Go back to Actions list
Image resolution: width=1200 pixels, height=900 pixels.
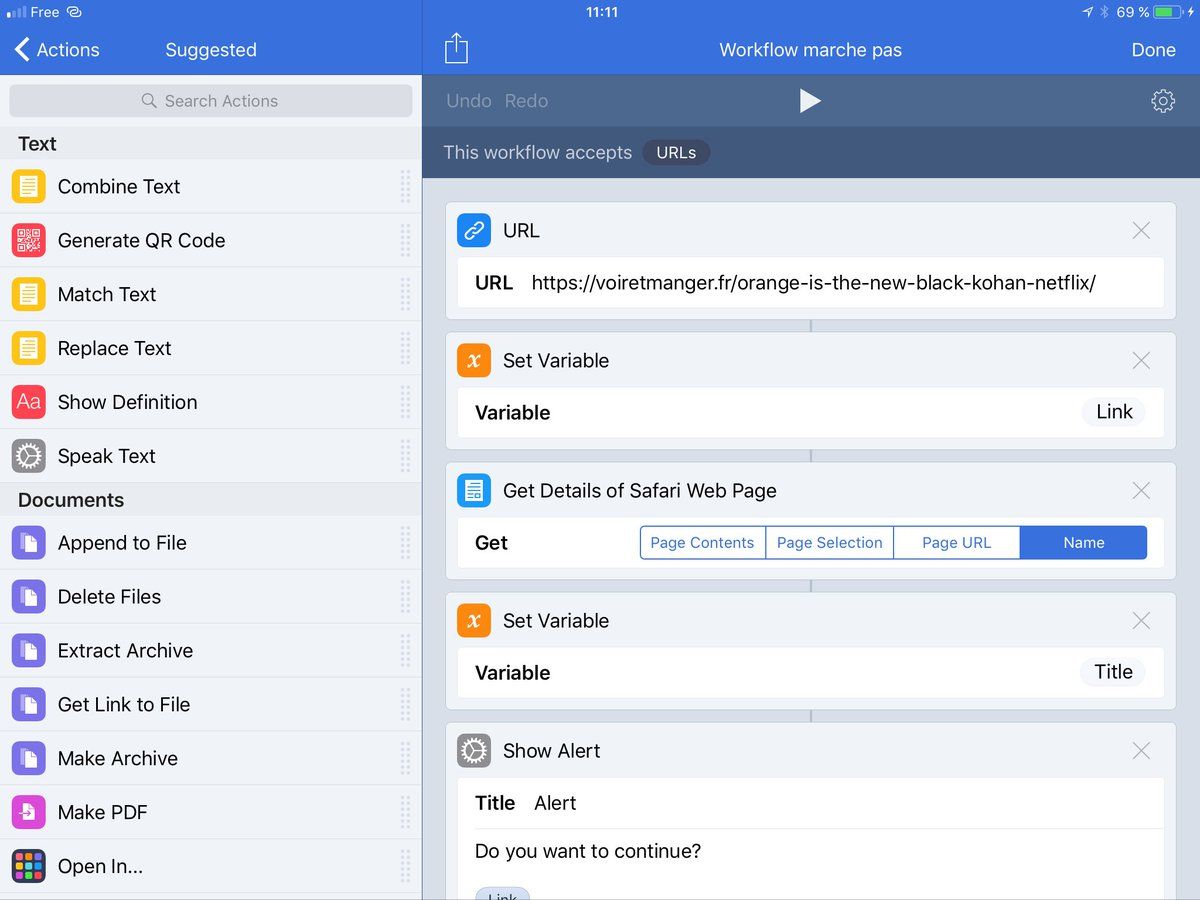[57, 50]
